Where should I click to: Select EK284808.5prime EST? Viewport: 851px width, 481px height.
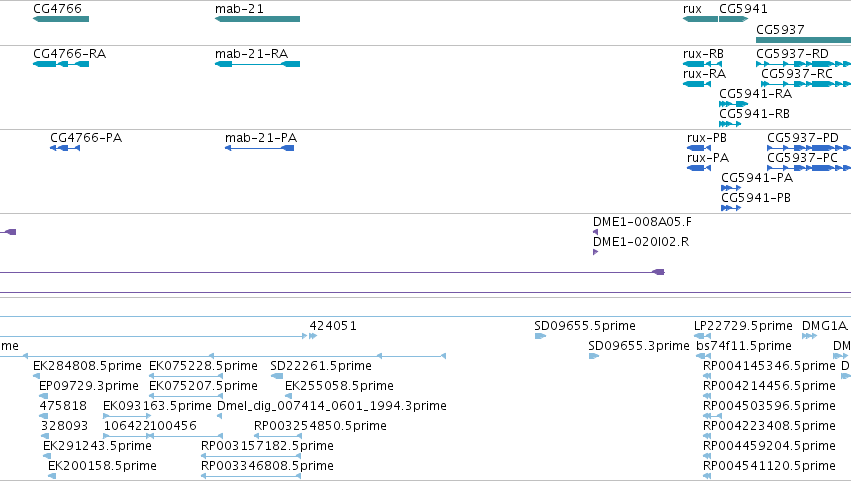pyautogui.click(x=36, y=376)
